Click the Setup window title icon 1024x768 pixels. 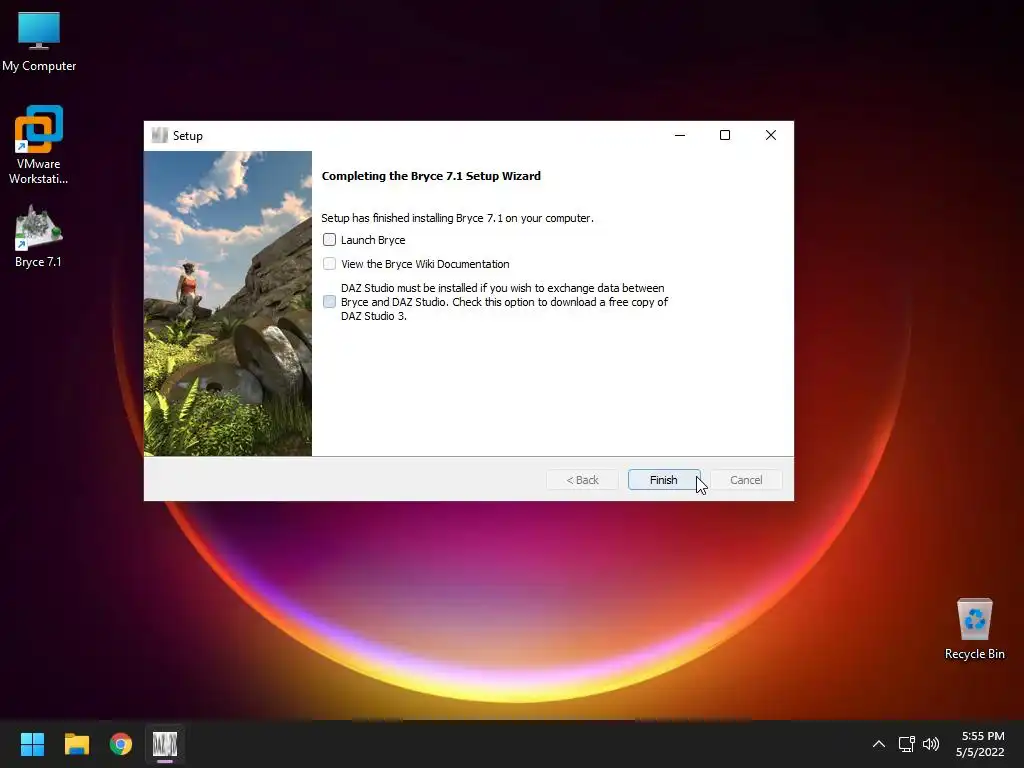click(159, 135)
